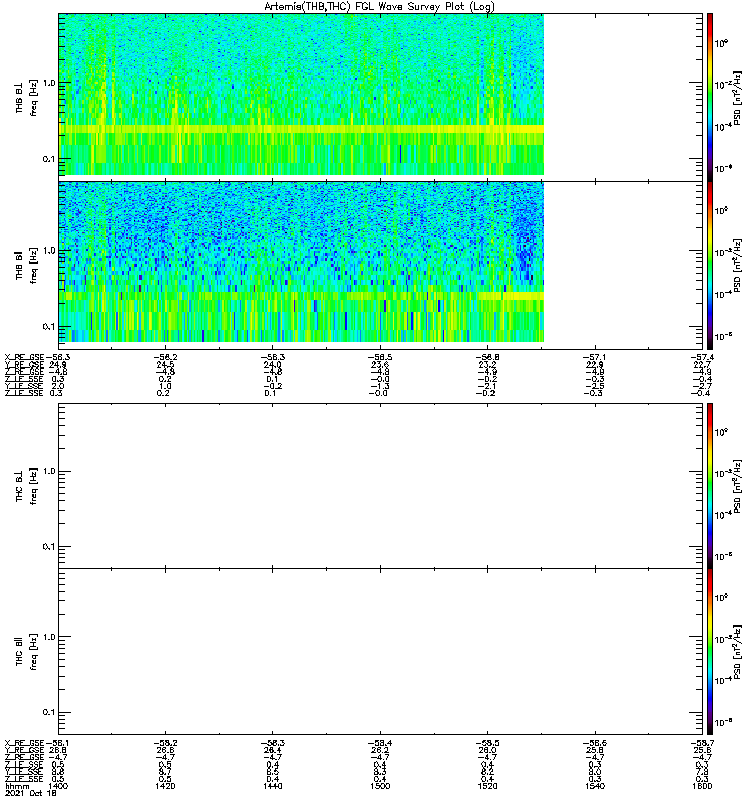Click the plot title 'Artemis(THB,THC) FGL Wave Survey Plot (Log)'
750x800 pixels.
(379, 7)
